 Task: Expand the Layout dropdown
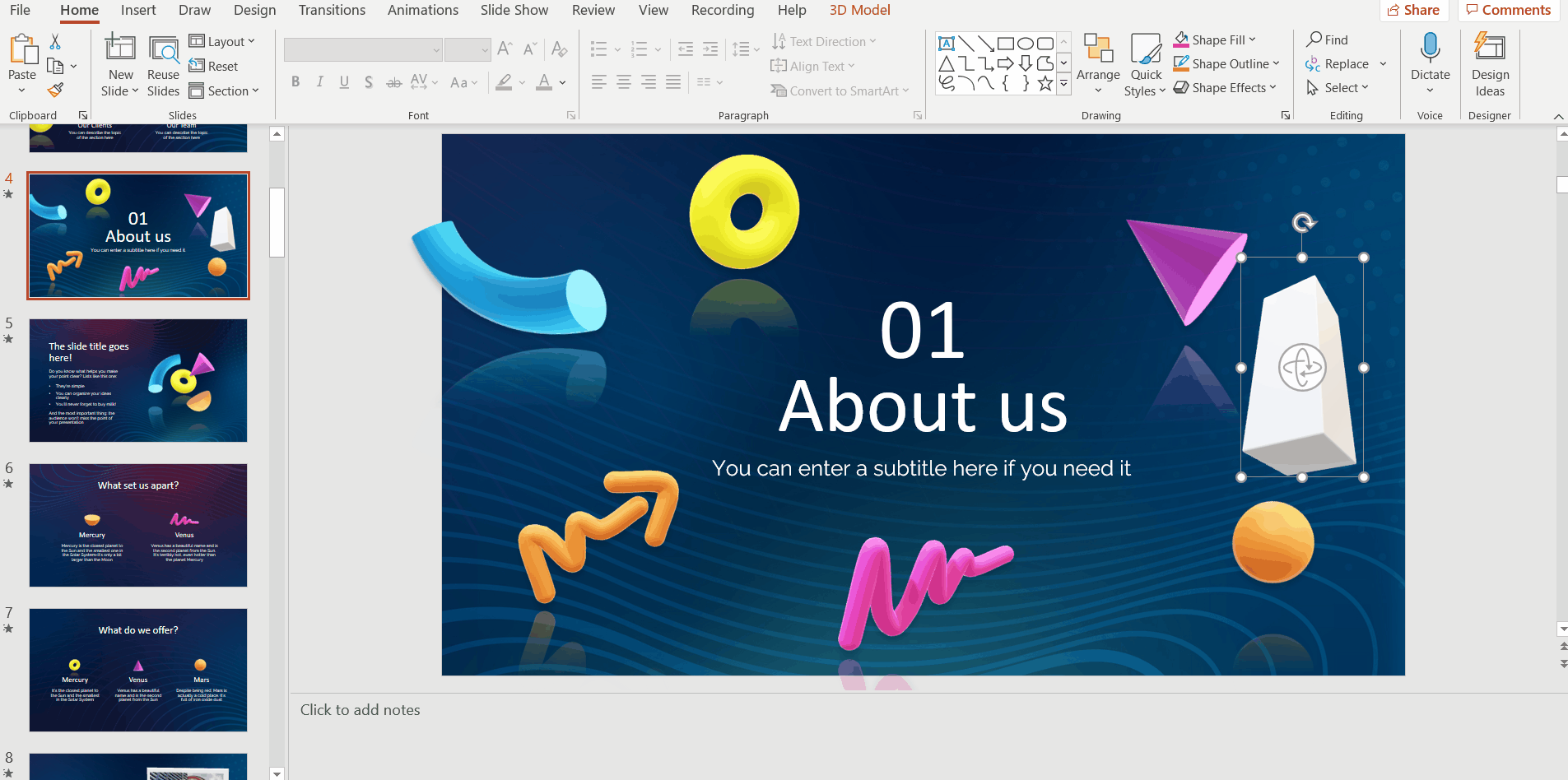coord(223,41)
